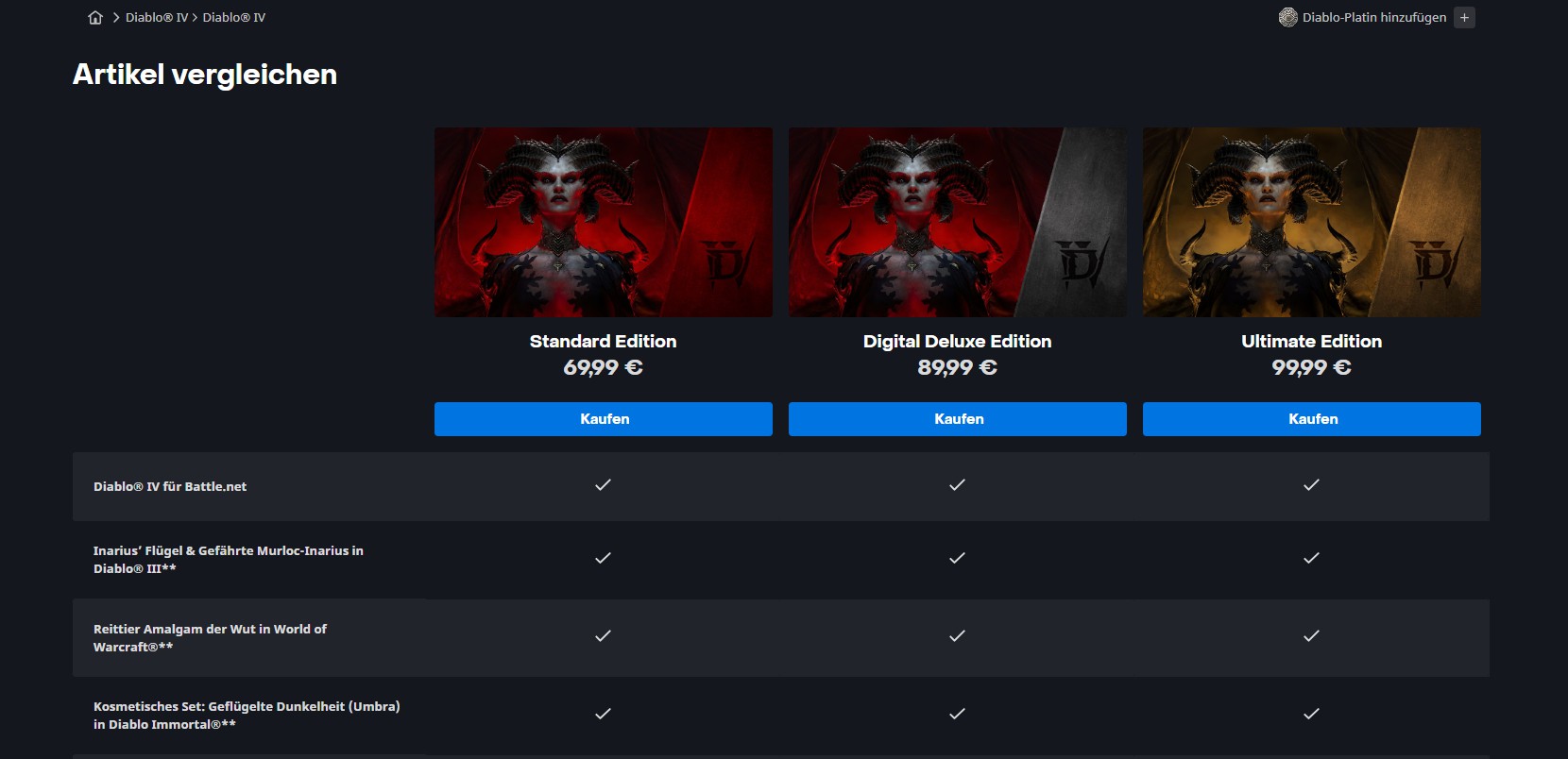
Task: Click Kaufen under Ultimate Edition
Action: (x=1312, y=419)
